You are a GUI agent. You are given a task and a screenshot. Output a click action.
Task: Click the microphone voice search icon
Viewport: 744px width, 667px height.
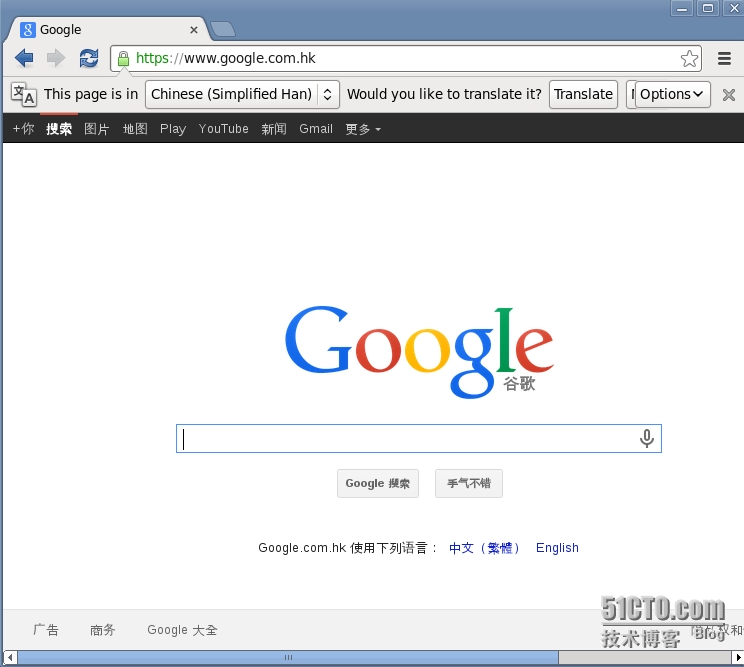[646, 438]
